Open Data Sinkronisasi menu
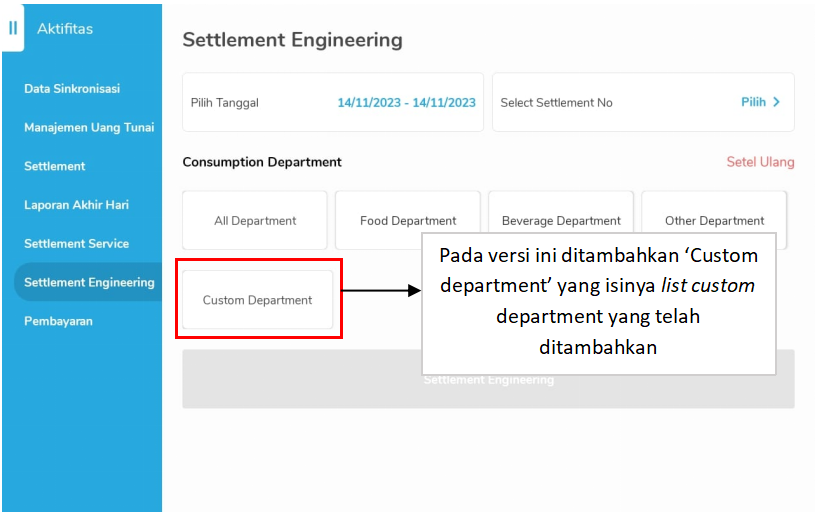 72,89
